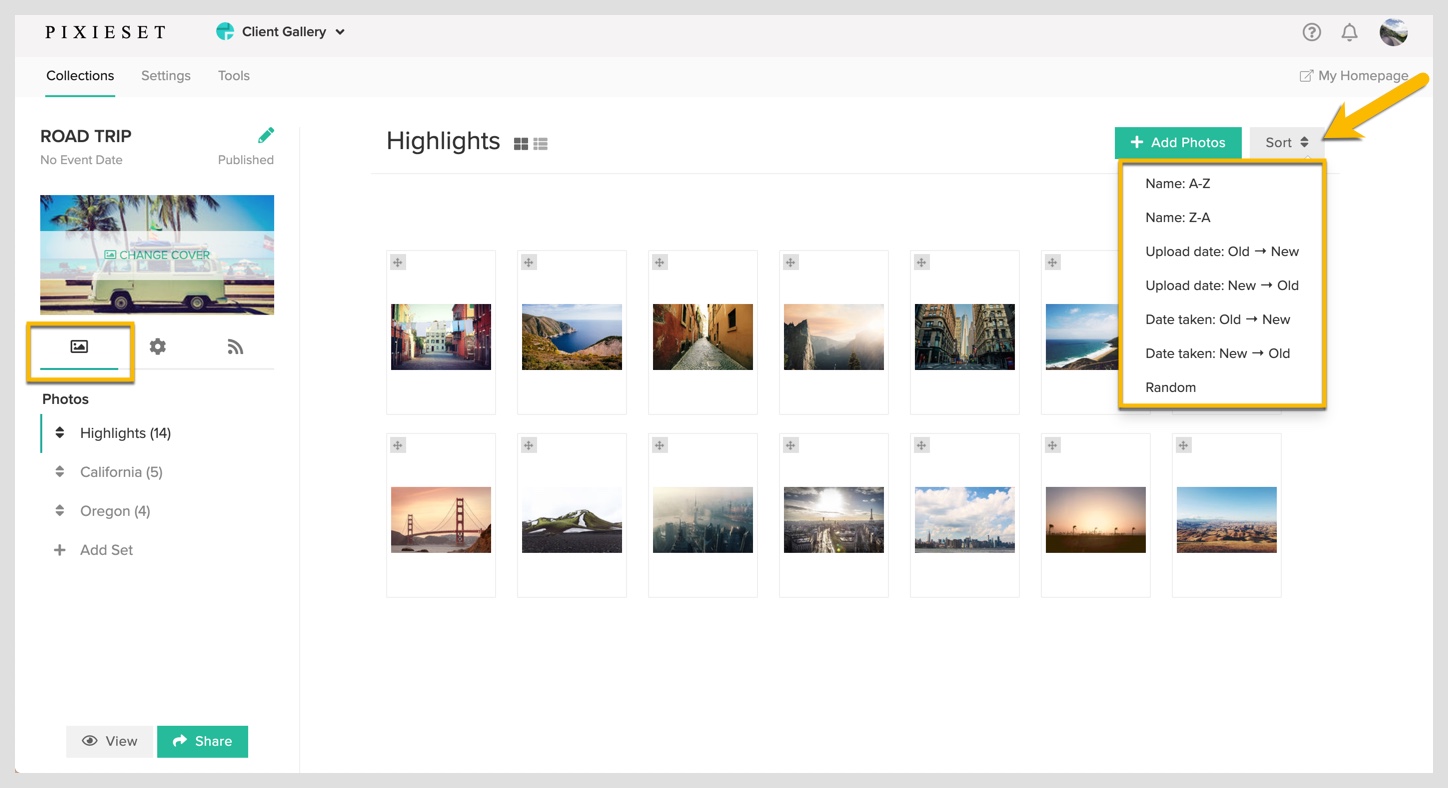
Task: Toggle the Sort dropdown button
Action: [x=1287, y=142]
